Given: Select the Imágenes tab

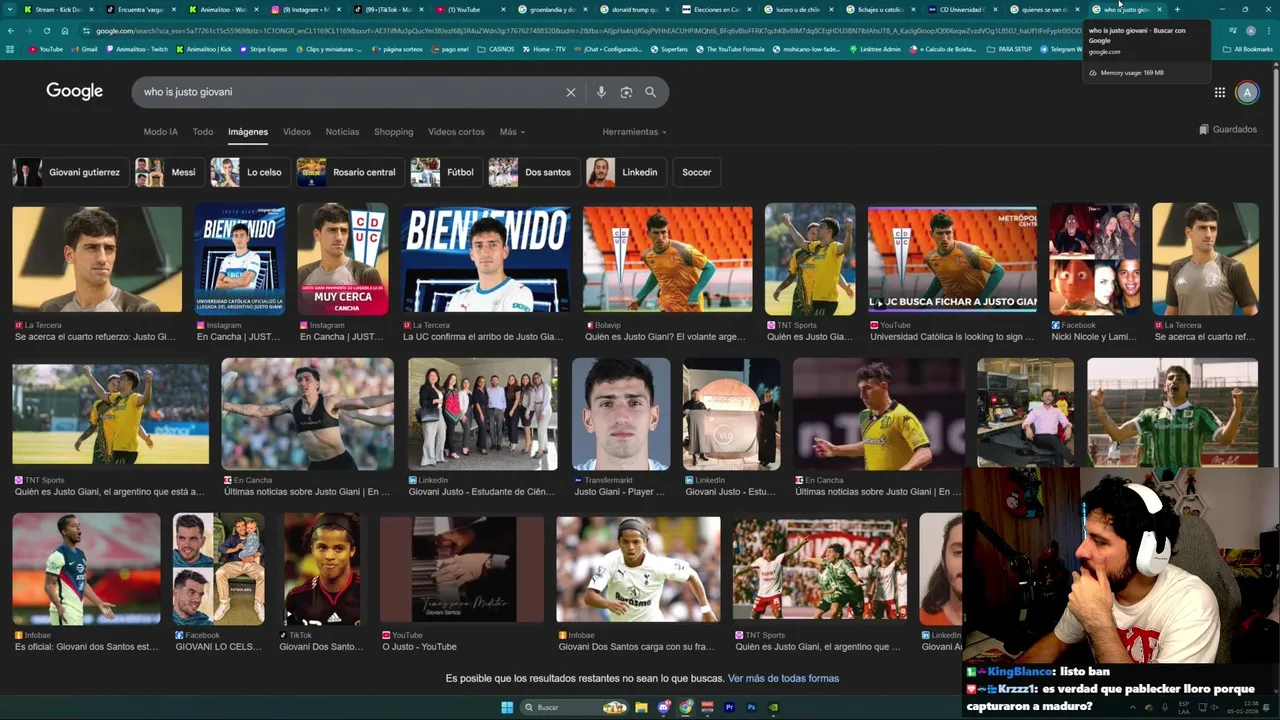Looking at the screenshot, I should click(x=248, y=132).
